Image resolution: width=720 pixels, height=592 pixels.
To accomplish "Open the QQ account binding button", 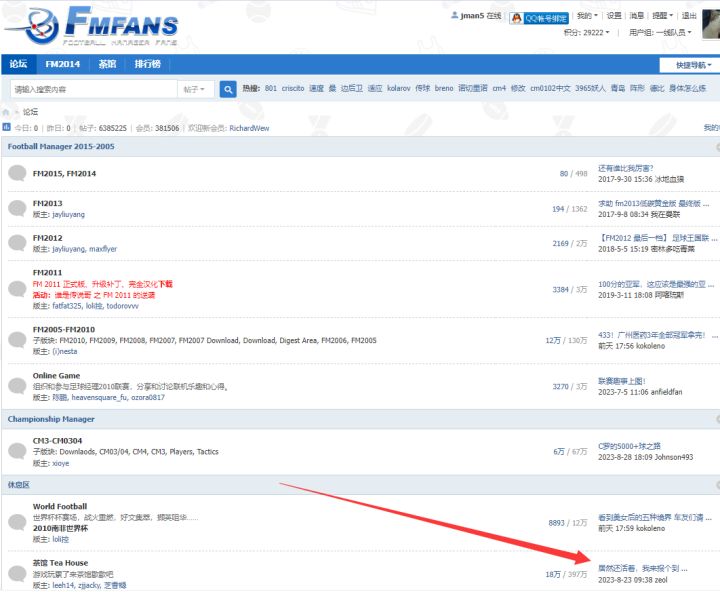I will [x=539, y=18].
